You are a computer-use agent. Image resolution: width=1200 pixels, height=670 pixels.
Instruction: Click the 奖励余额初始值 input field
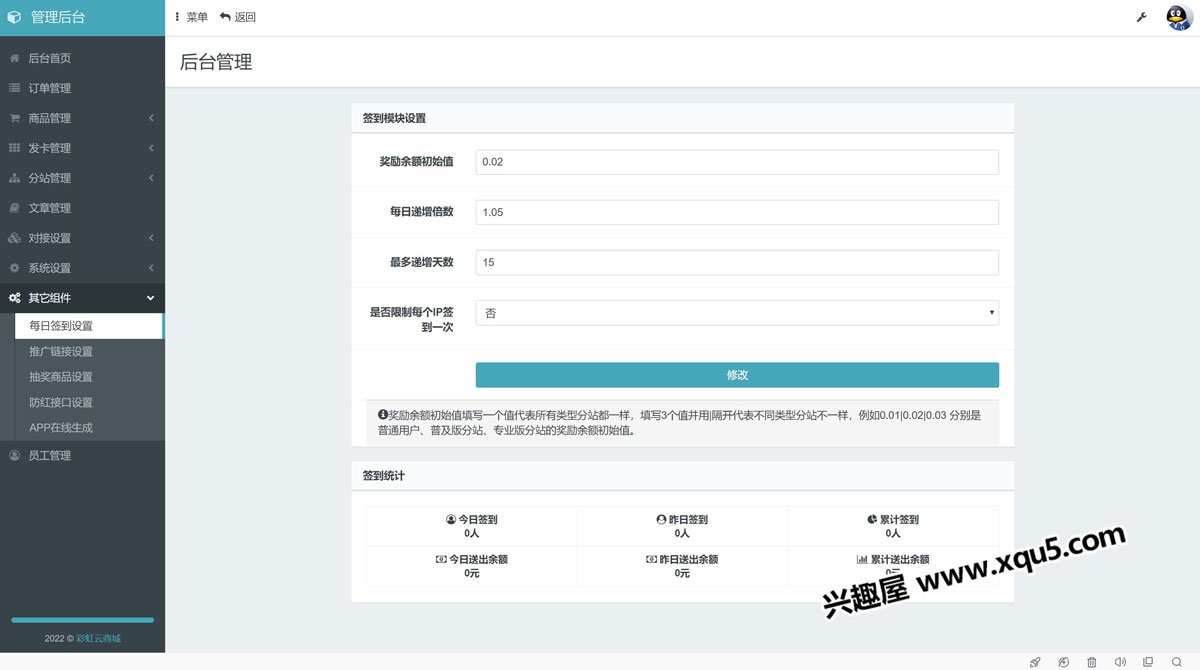tap(737, 162)
